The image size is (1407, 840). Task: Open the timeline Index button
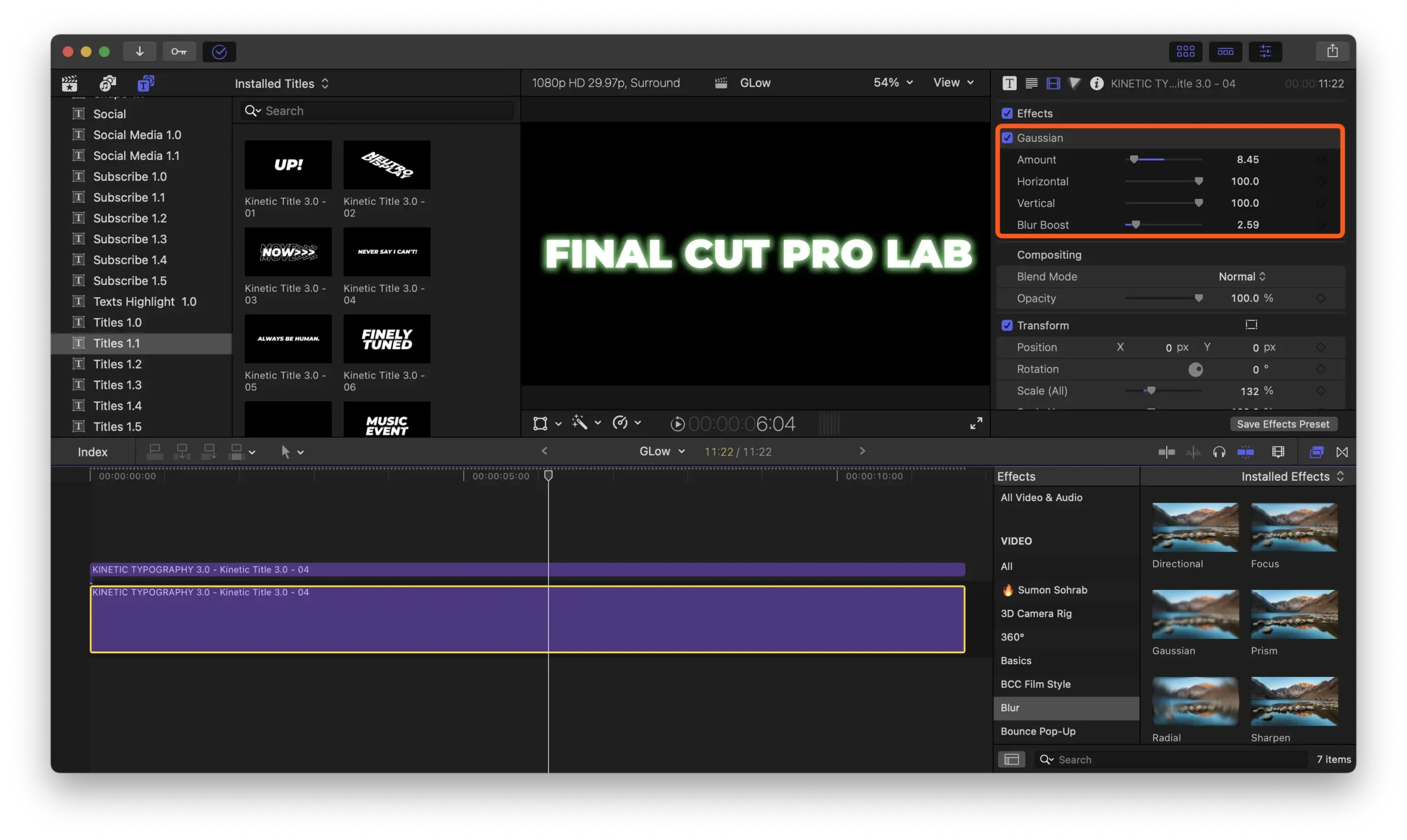pos(92,452)
